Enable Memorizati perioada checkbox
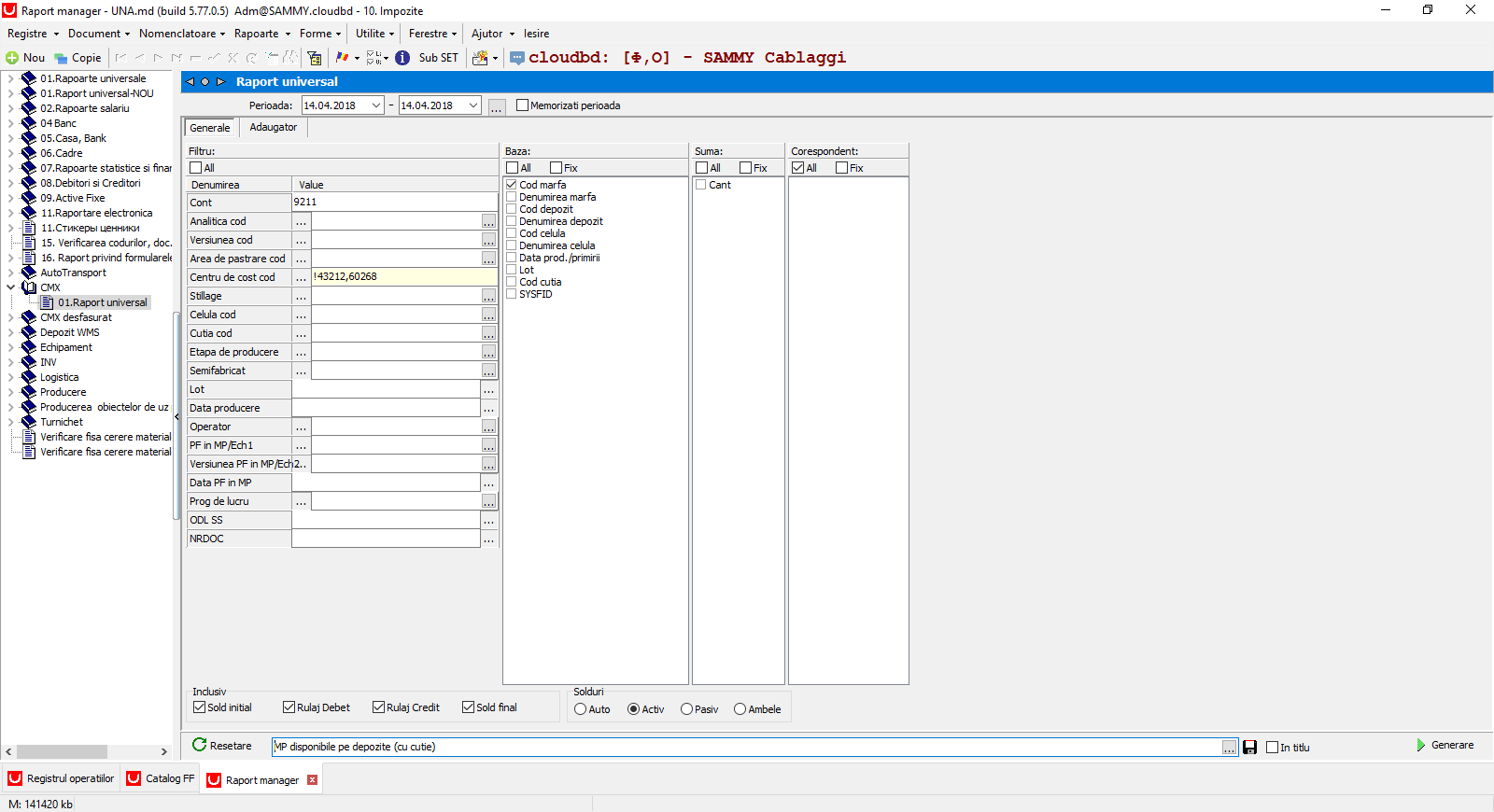1494x812 pixels. pos(522,105)
